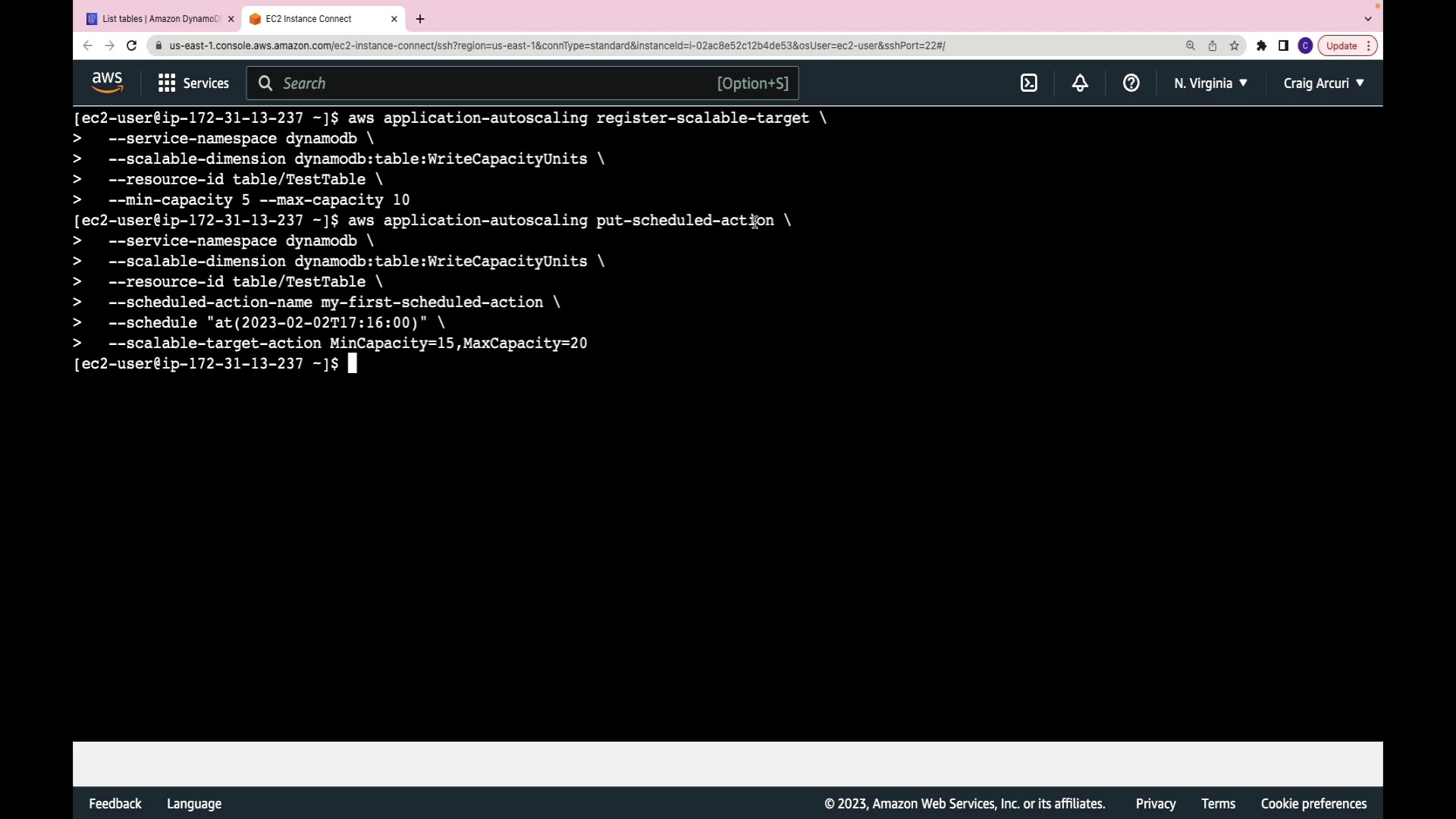Click the share page icon
The image size is (1456, 819).
[1213, 45]
